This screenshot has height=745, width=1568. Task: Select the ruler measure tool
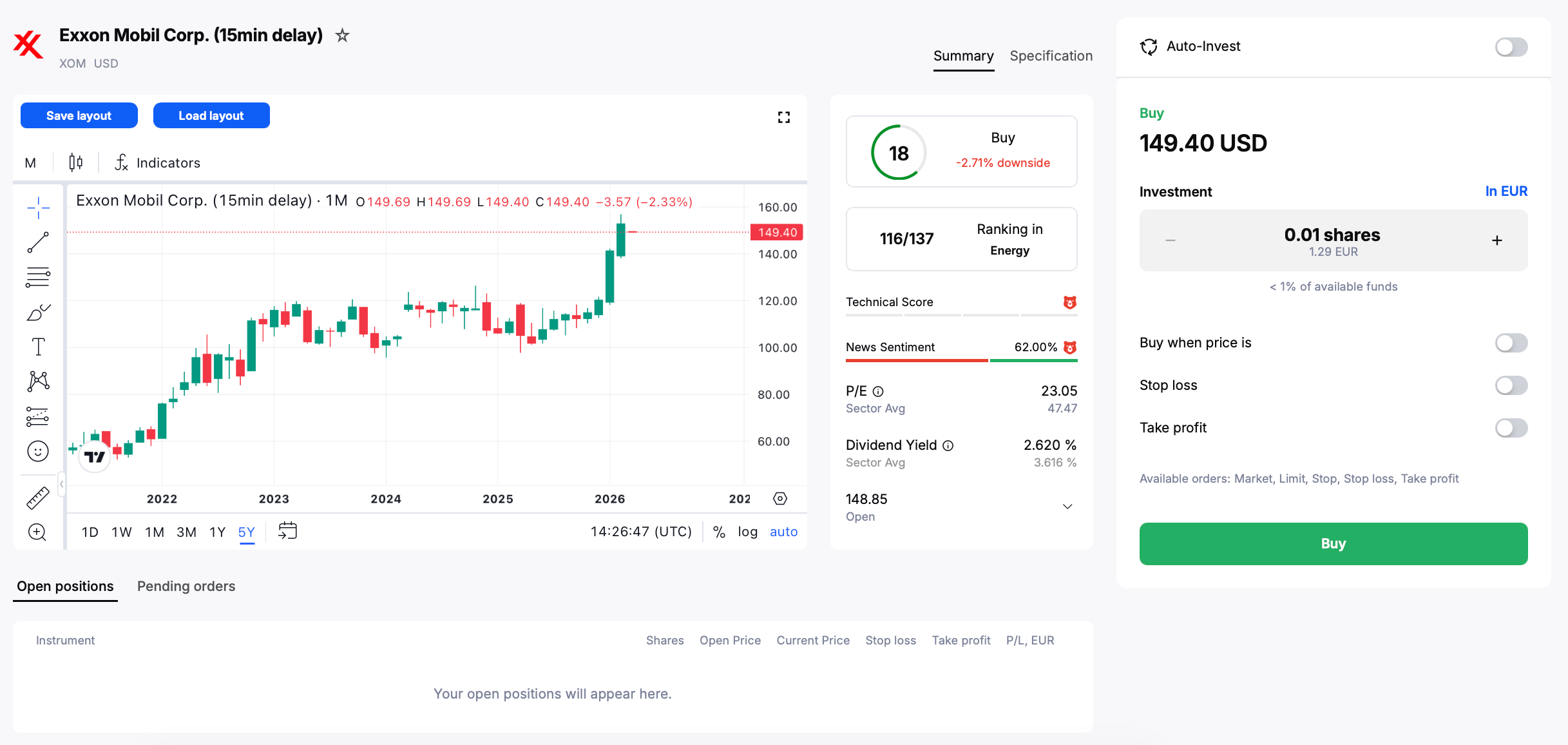point(38,498)
